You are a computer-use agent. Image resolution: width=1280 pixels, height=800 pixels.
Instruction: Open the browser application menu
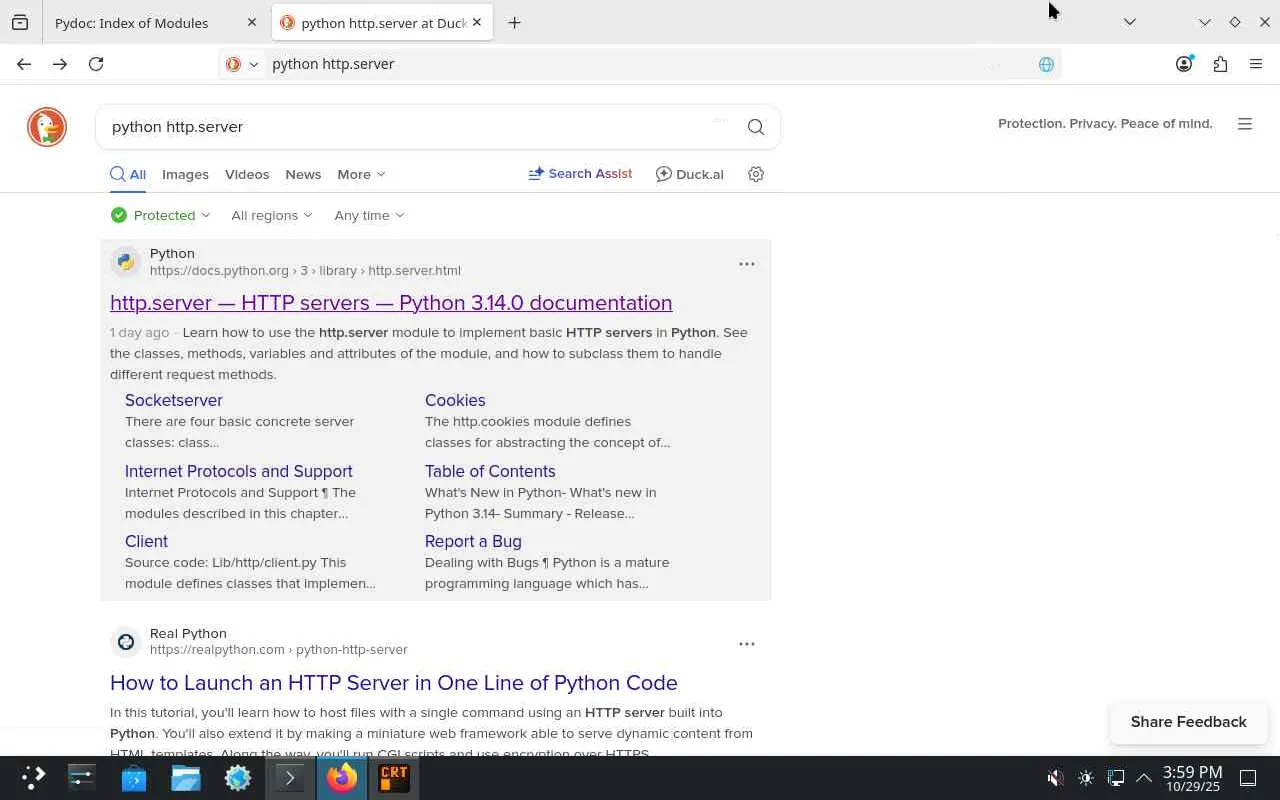(x=1256, y=64)
